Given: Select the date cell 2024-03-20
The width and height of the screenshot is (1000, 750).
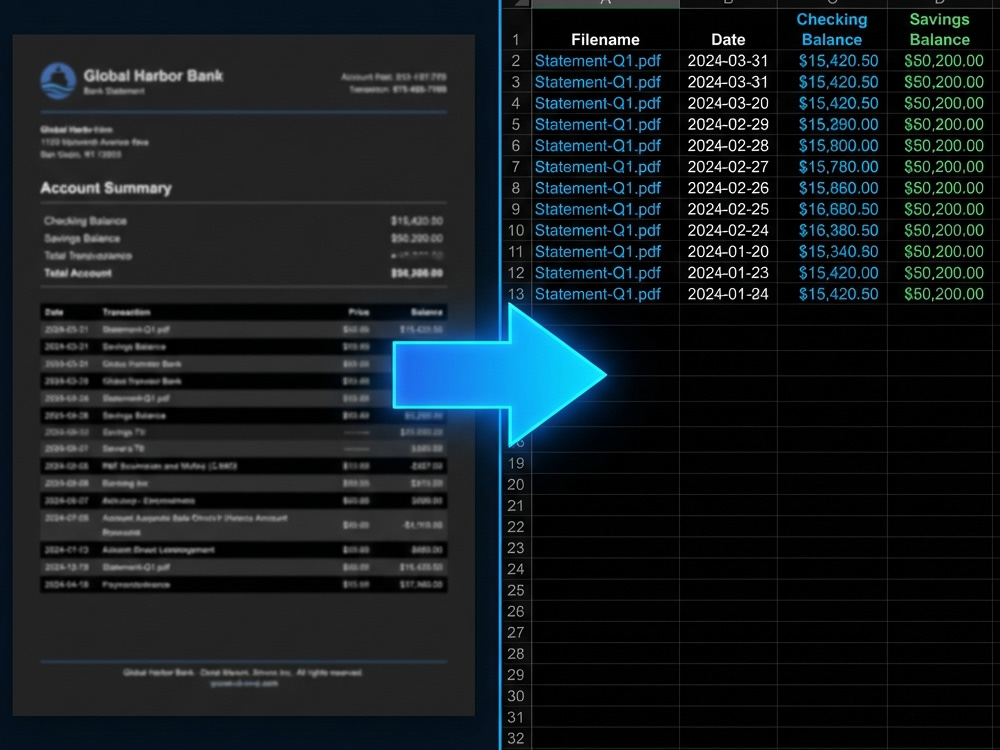Looking at the screenshot, I should [728, 103].
